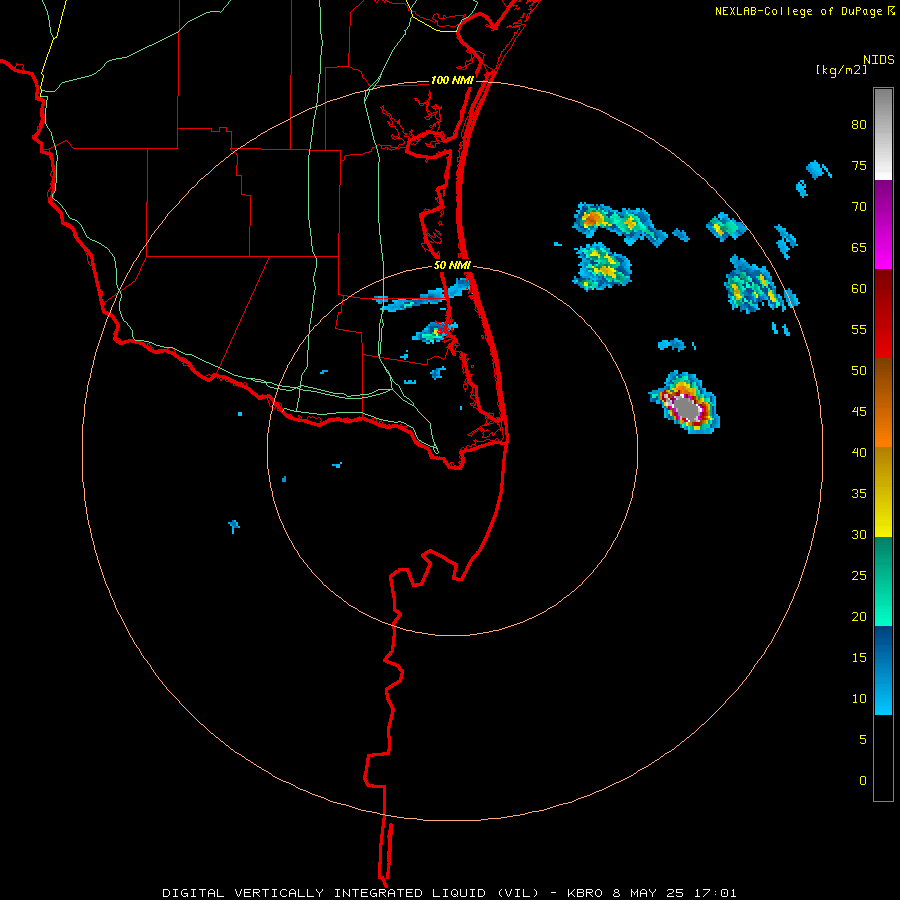Click the 25 value on color scale
The image size is (900, 900).
[x=859, y=576]
